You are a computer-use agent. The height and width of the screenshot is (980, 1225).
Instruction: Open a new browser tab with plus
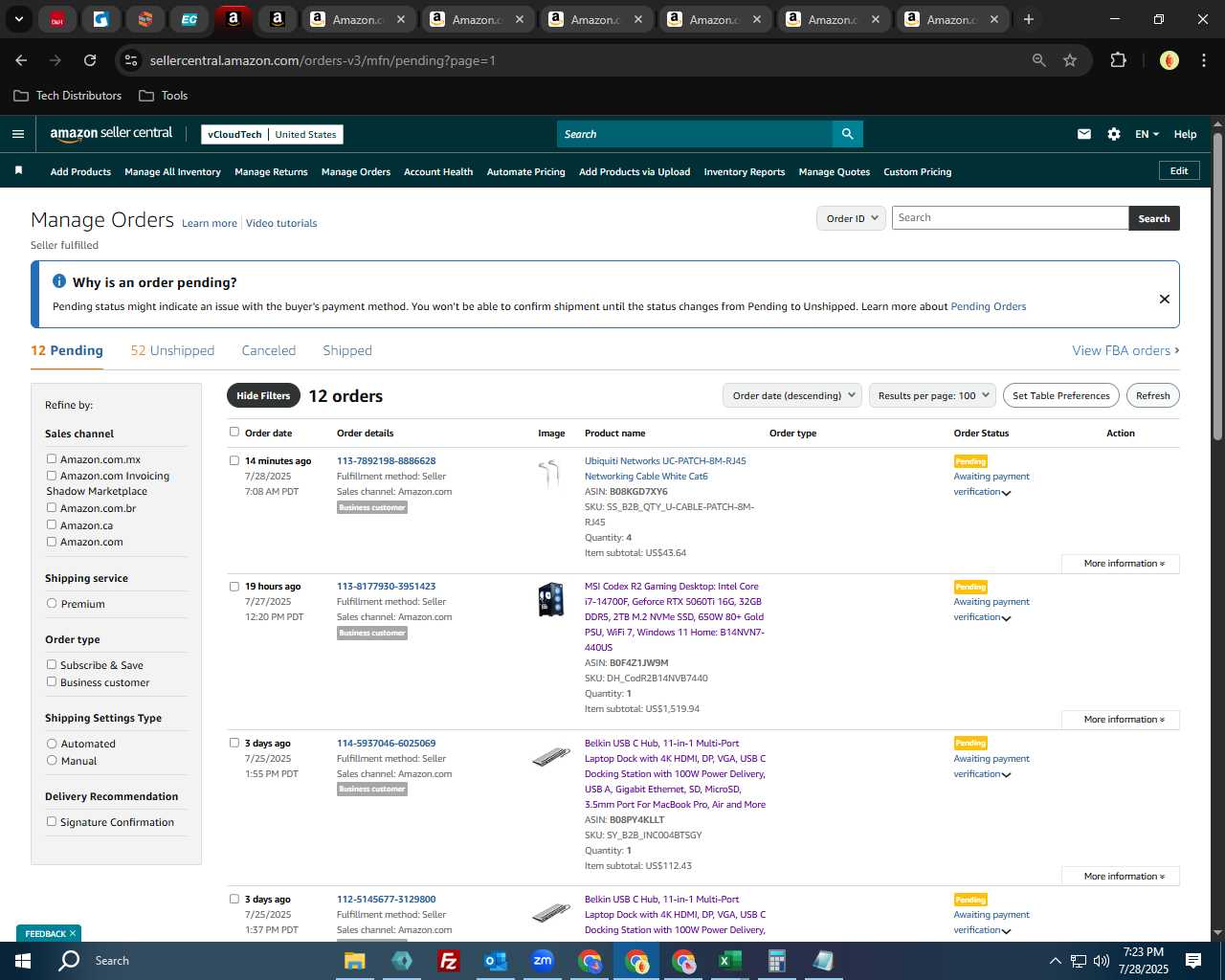[1028, 19]
